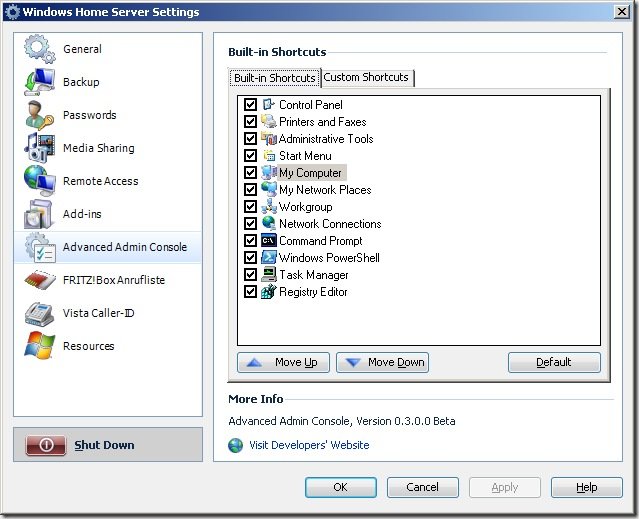Click the Control Panel shortcut icon

pos(269,105)
